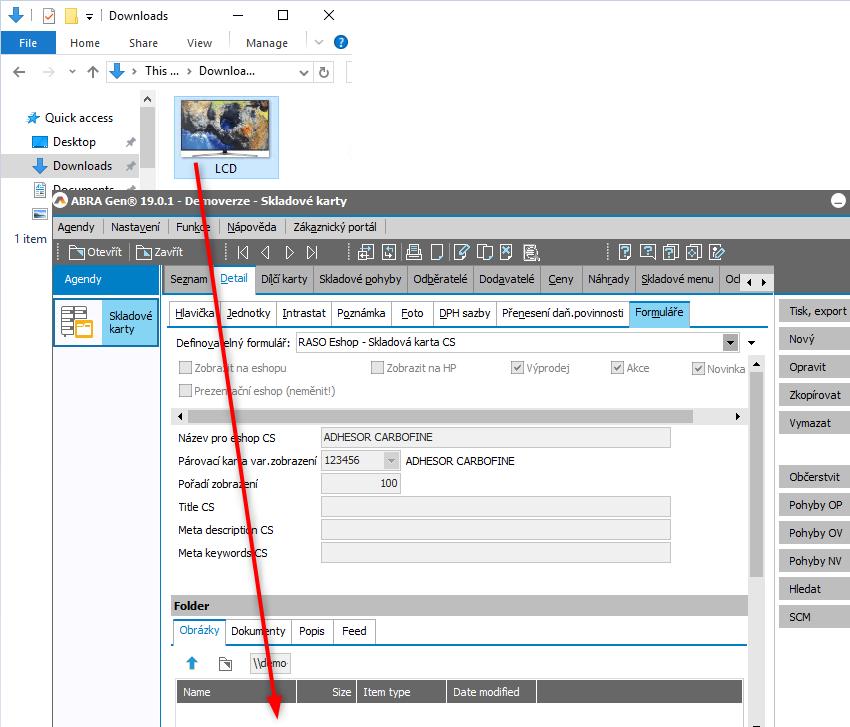850x727 pixels.
Task: Toggle the Akce checkbox
Action: (617, 368)
